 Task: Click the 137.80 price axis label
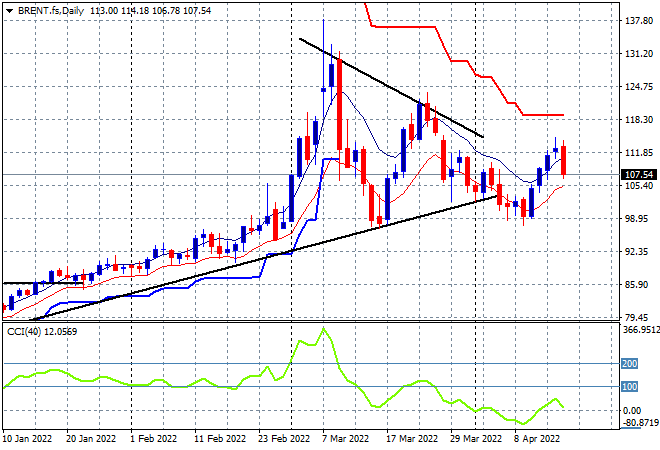point(639,21)
